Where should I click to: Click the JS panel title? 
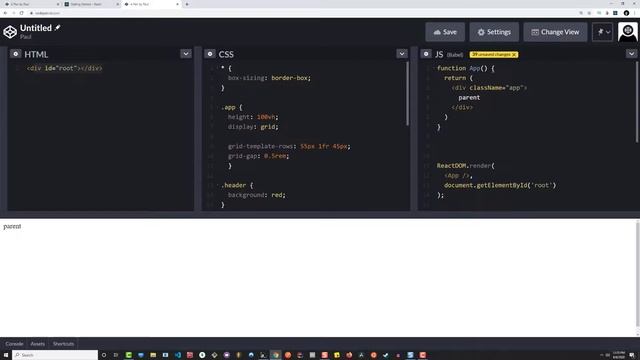click(x=439, y=54)
